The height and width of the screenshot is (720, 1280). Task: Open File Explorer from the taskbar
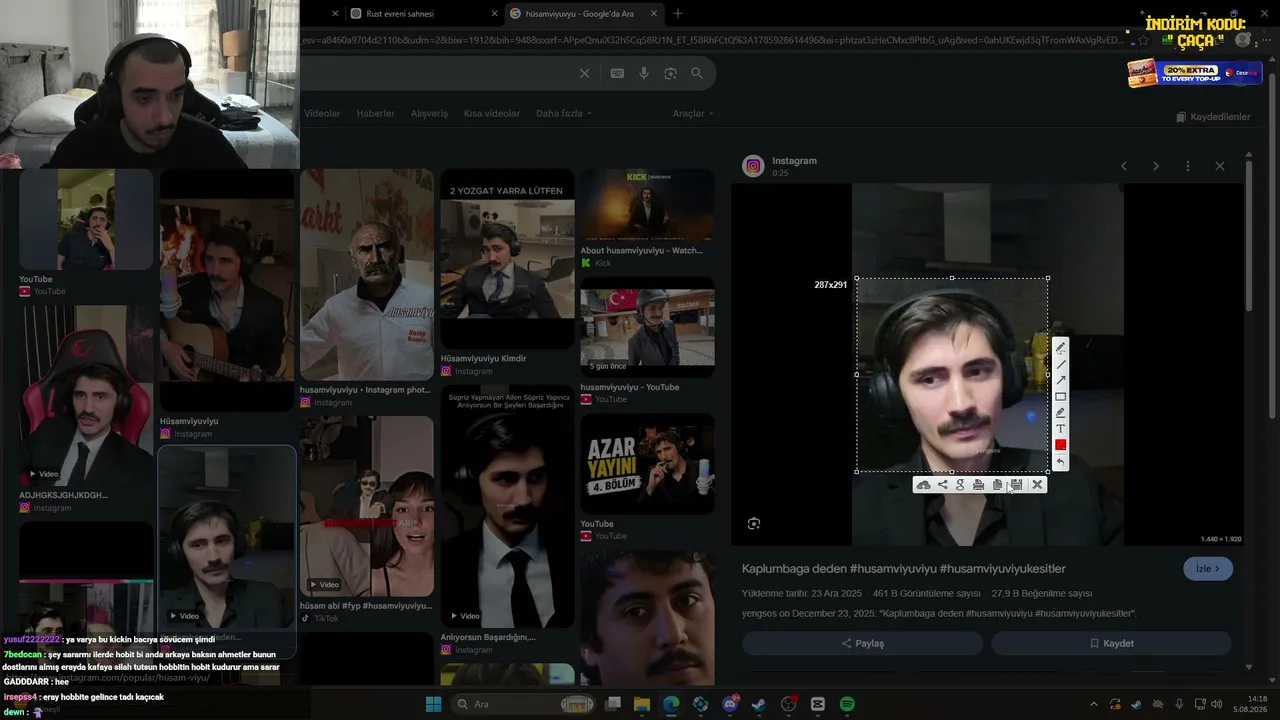coord(642,704)
